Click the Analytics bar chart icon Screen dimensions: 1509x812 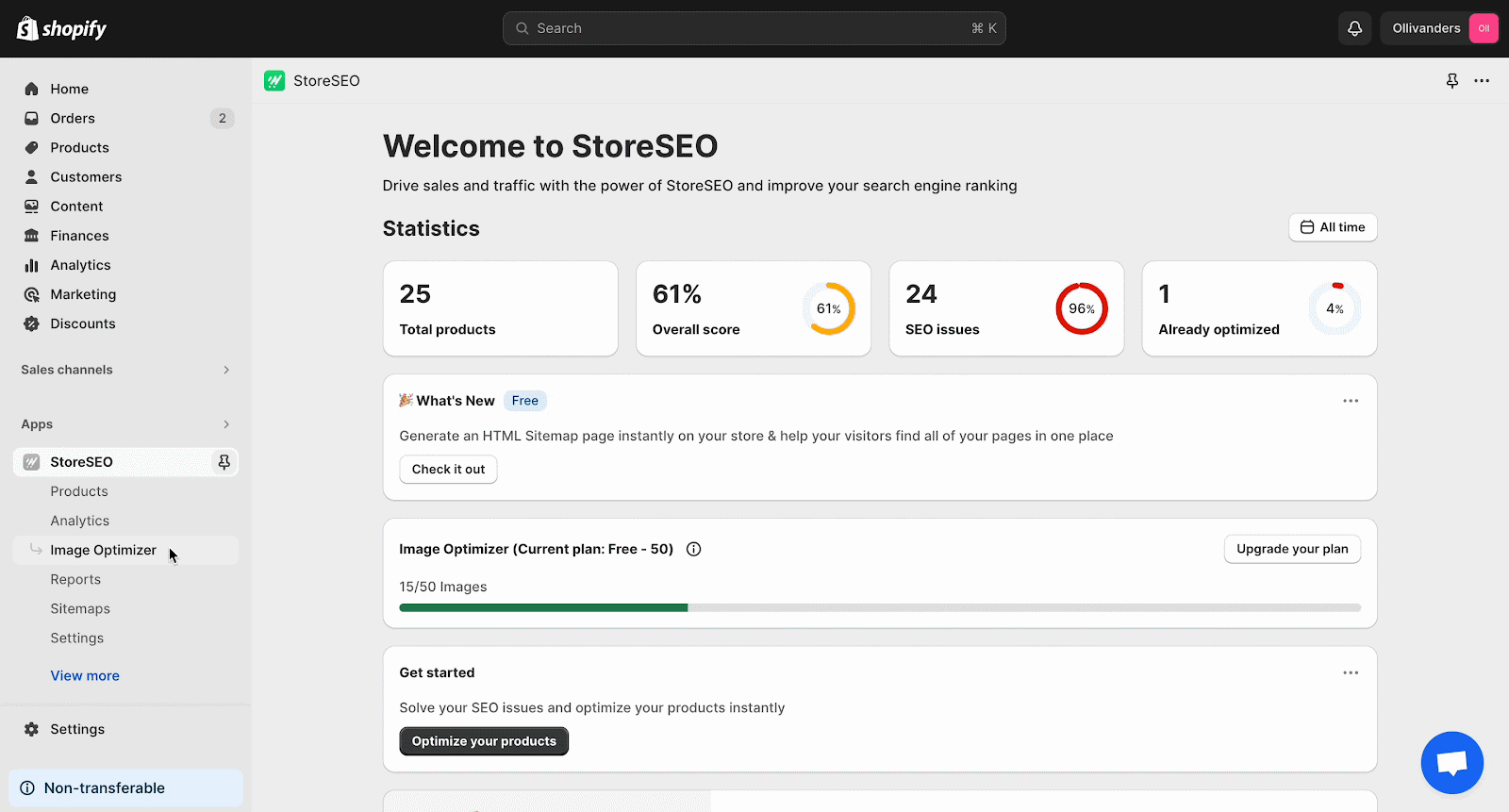click(31, 265)
